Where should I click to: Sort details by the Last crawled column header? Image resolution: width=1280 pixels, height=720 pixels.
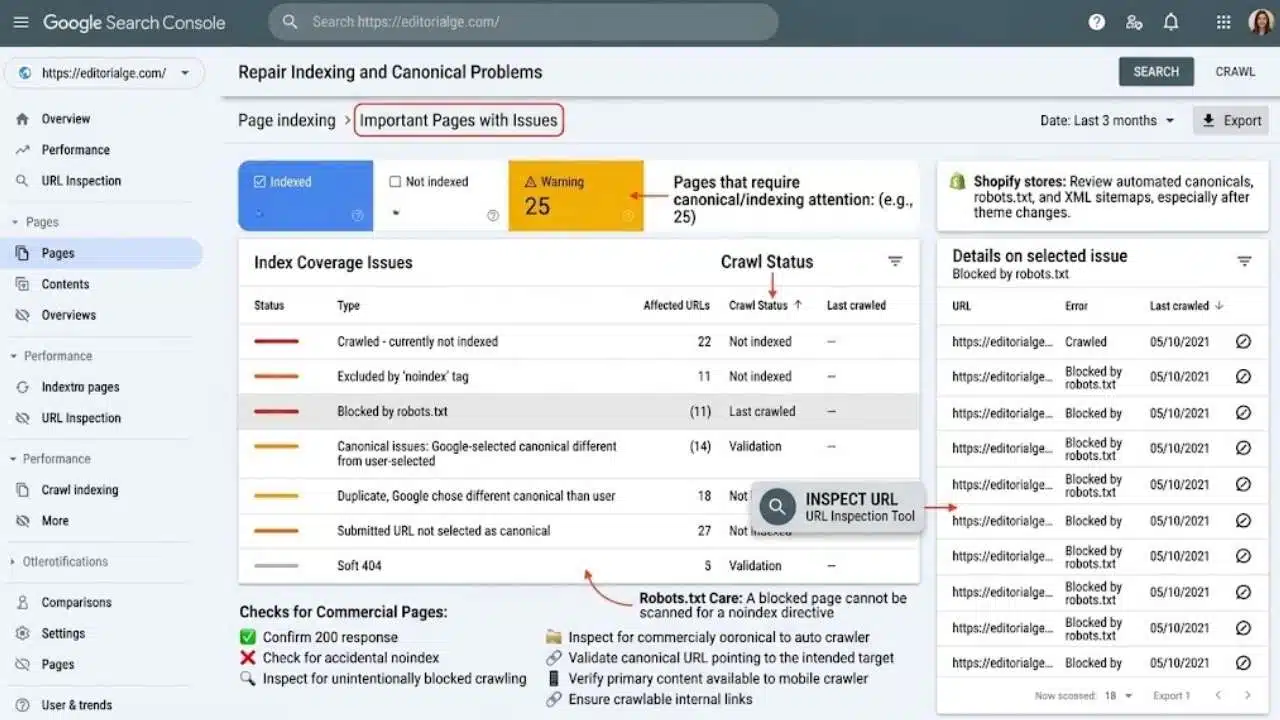(1187, 306)
